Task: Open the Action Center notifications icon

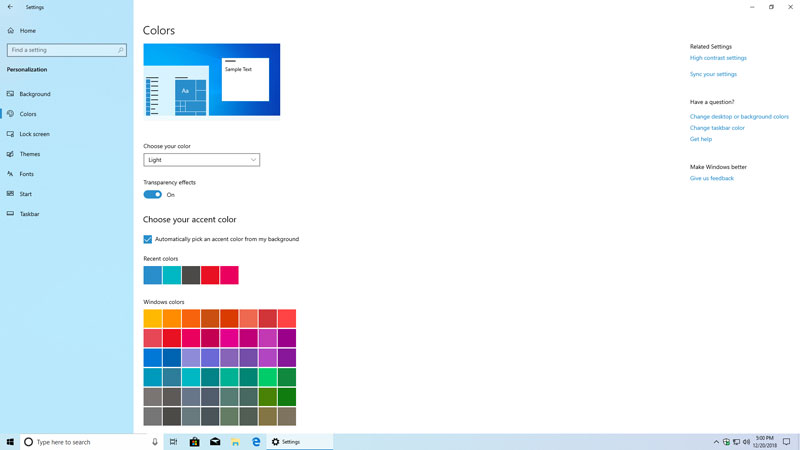Action: [x=787, y=442]
